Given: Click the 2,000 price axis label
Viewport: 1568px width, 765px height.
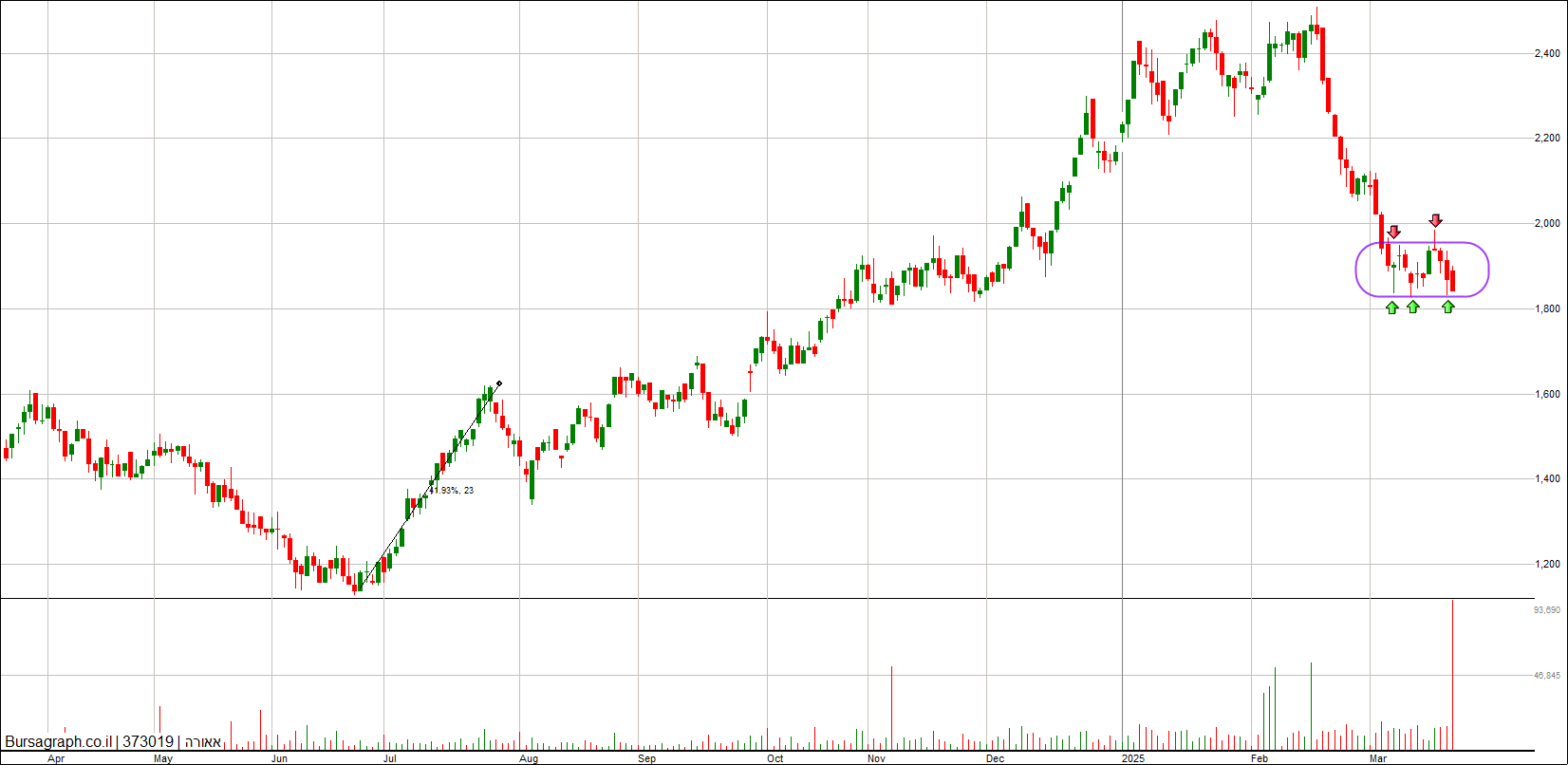Looking at the screenshot, I should point(1547,224).
